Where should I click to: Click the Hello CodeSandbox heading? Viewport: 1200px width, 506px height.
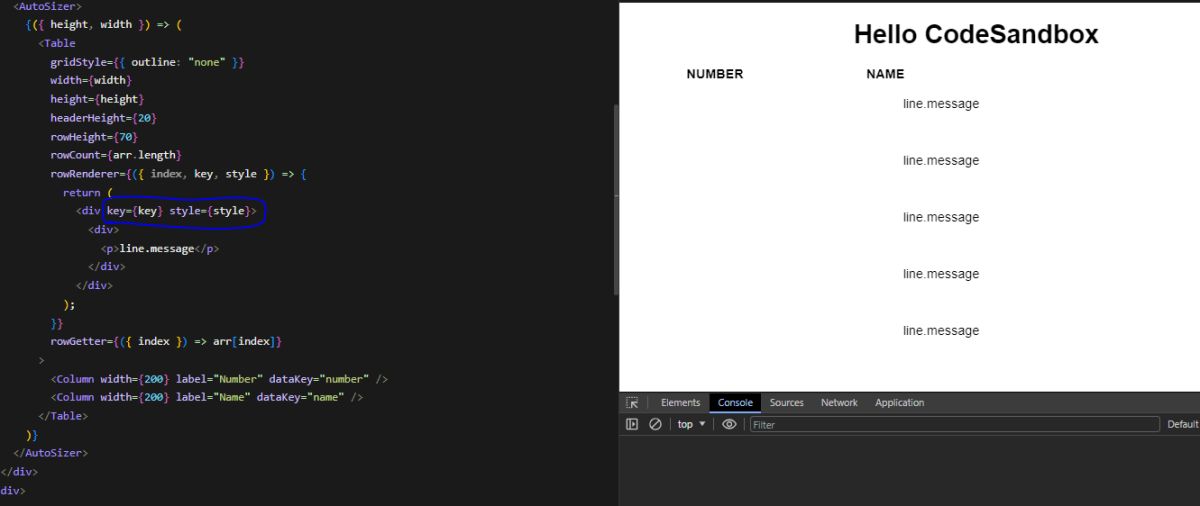(976, 34)
